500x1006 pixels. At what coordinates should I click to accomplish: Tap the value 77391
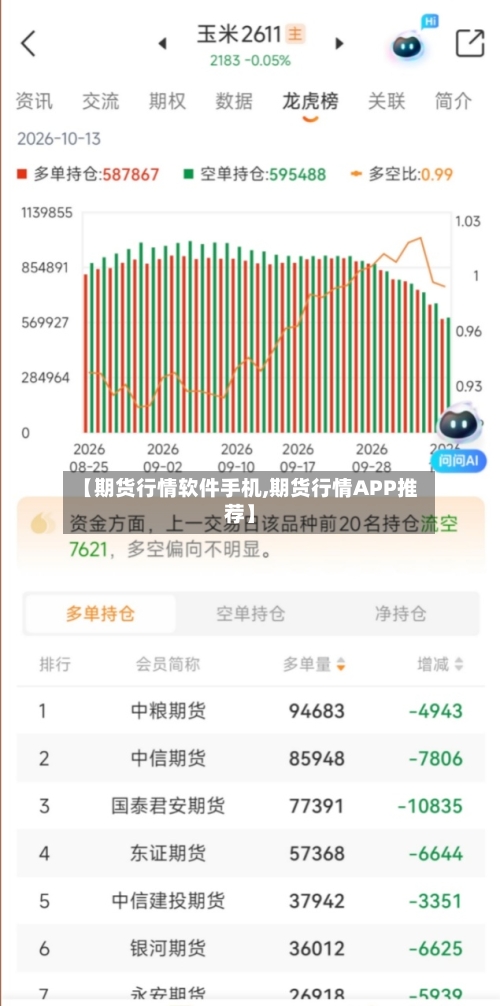point(316,806)
